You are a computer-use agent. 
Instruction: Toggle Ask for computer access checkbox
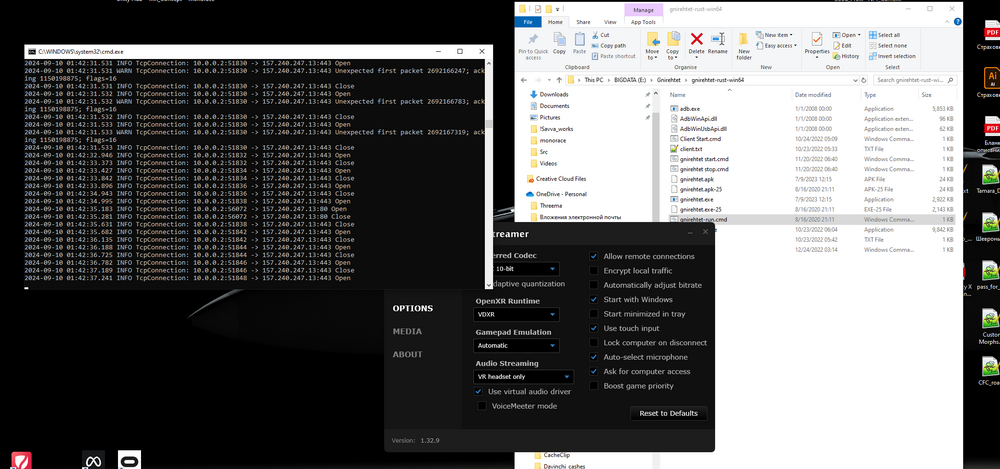tap(594, 371)
